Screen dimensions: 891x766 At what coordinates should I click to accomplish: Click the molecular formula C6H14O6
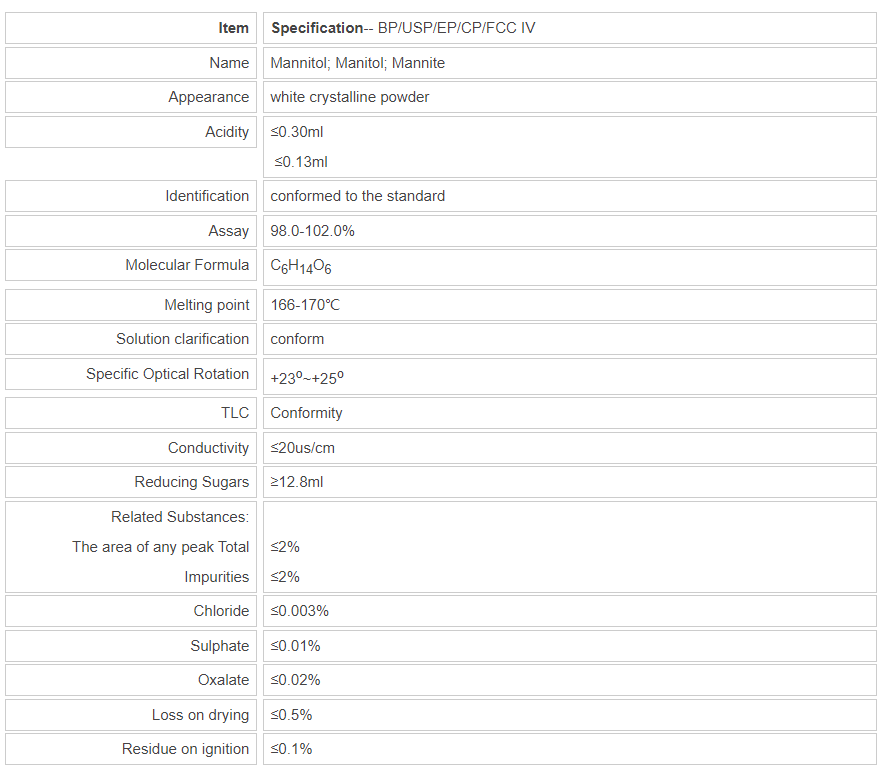click(300, 266)
